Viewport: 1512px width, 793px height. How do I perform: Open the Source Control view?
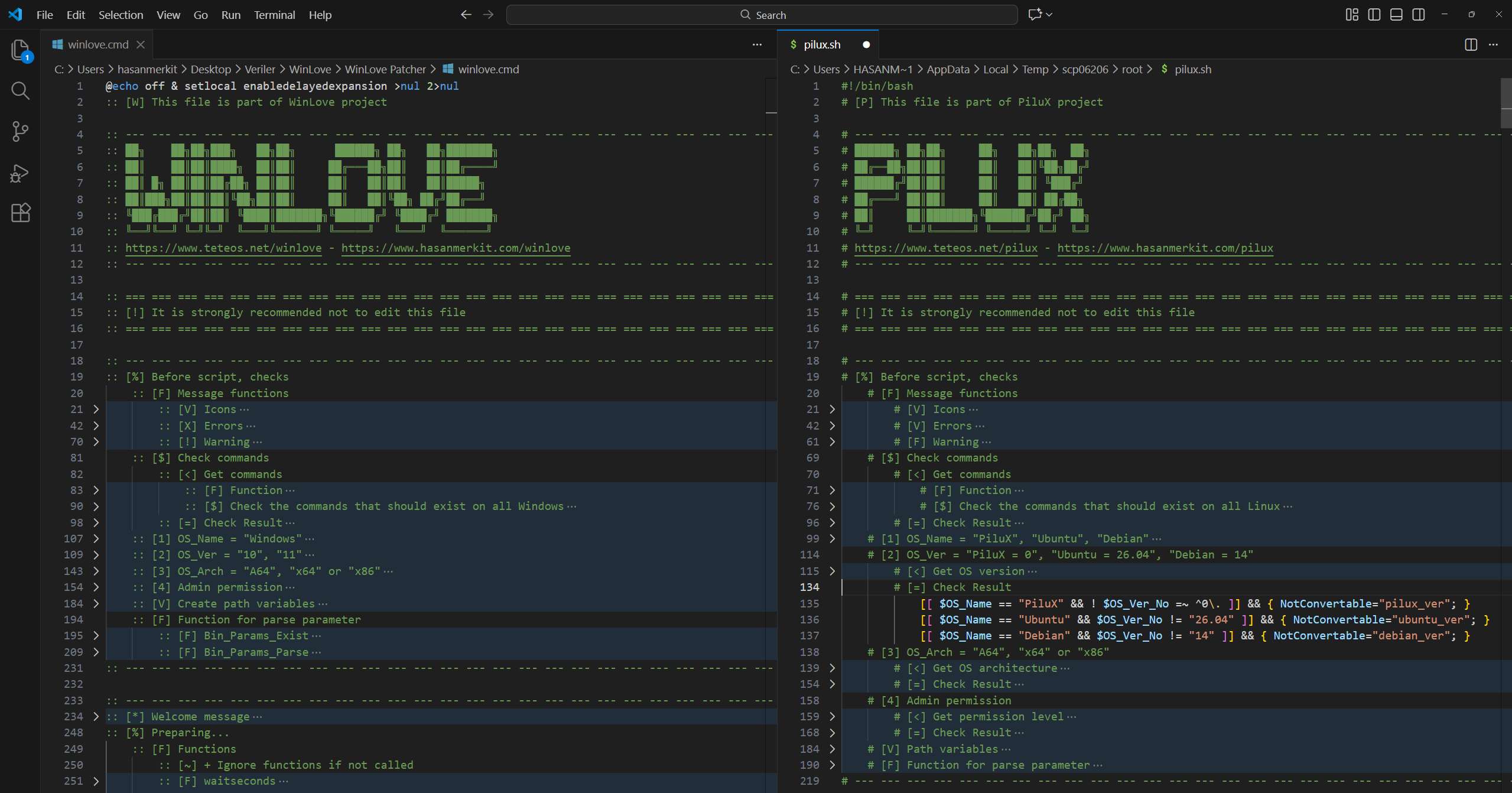click(20, 131)
